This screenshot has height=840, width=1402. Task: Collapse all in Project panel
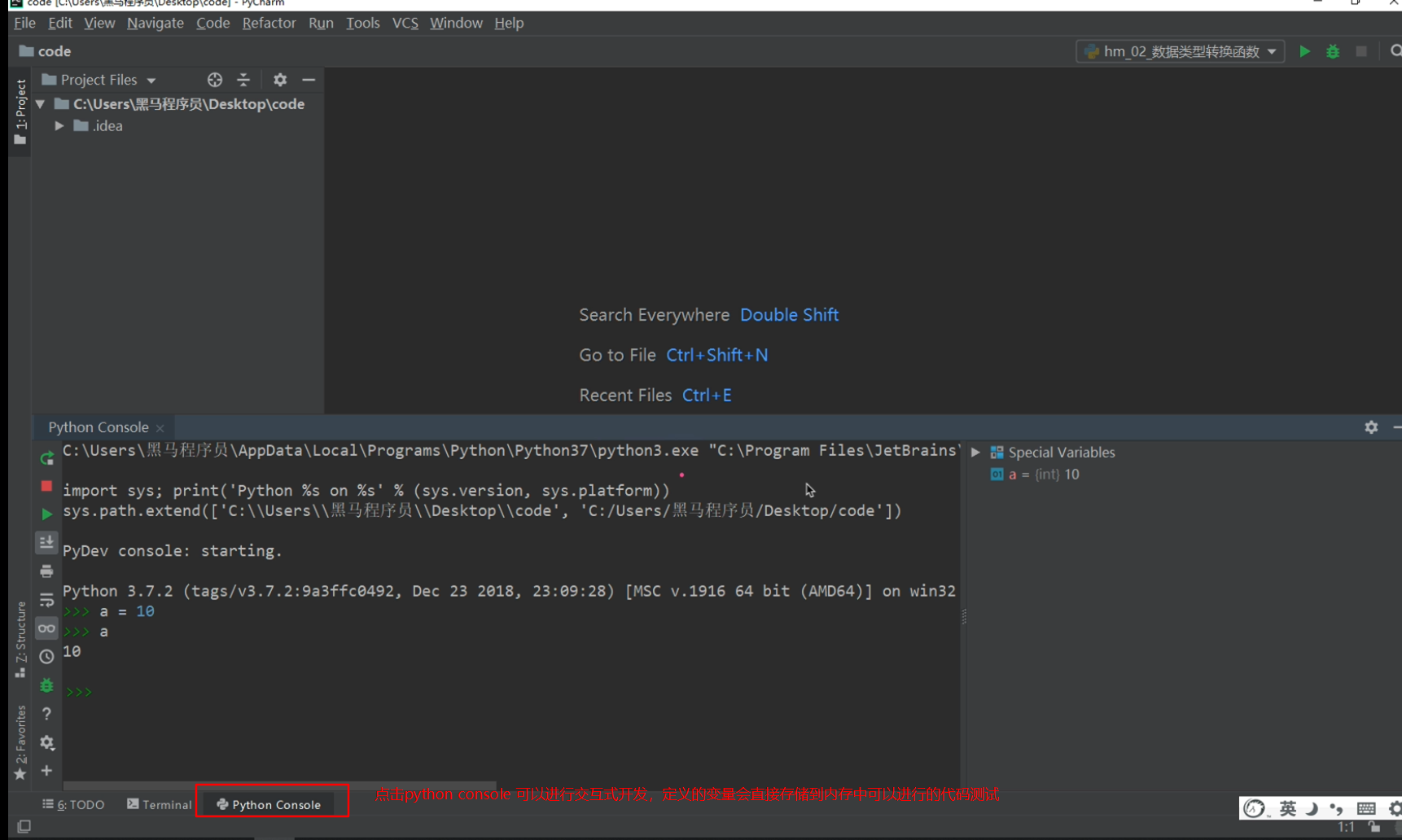click(243, 80)
